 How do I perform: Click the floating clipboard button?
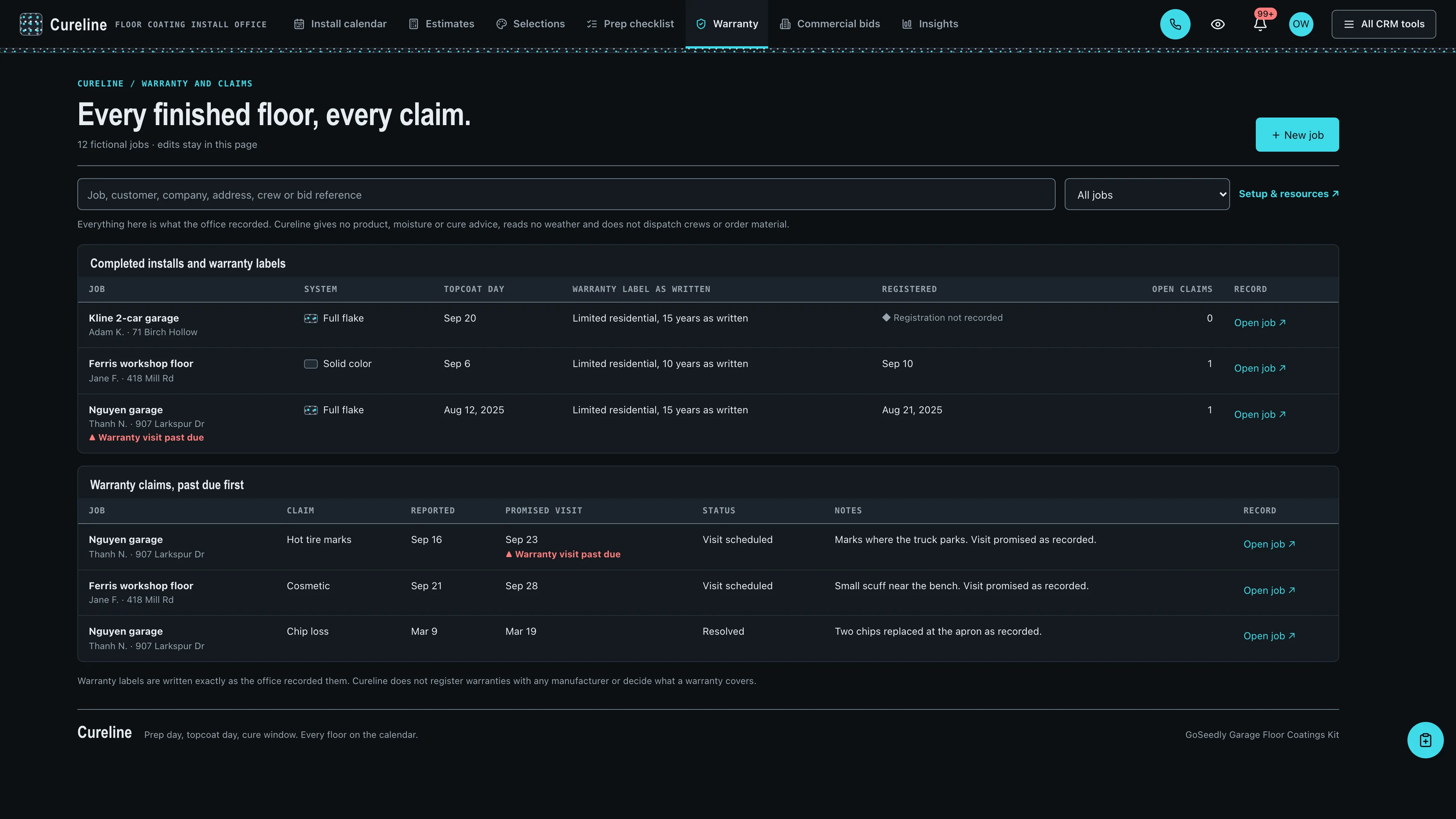pos(1425,740)
